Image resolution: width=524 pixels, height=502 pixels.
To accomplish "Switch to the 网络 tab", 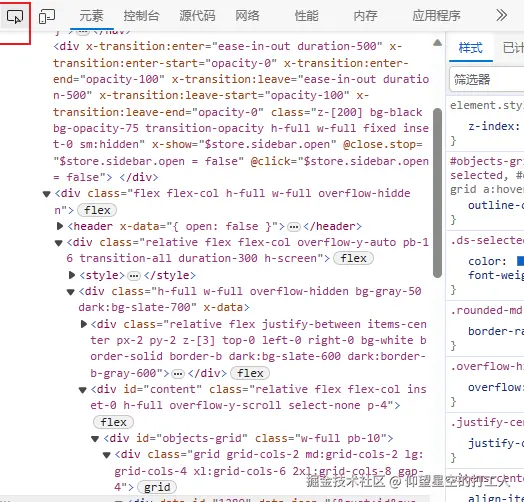I will coord(247,16).
